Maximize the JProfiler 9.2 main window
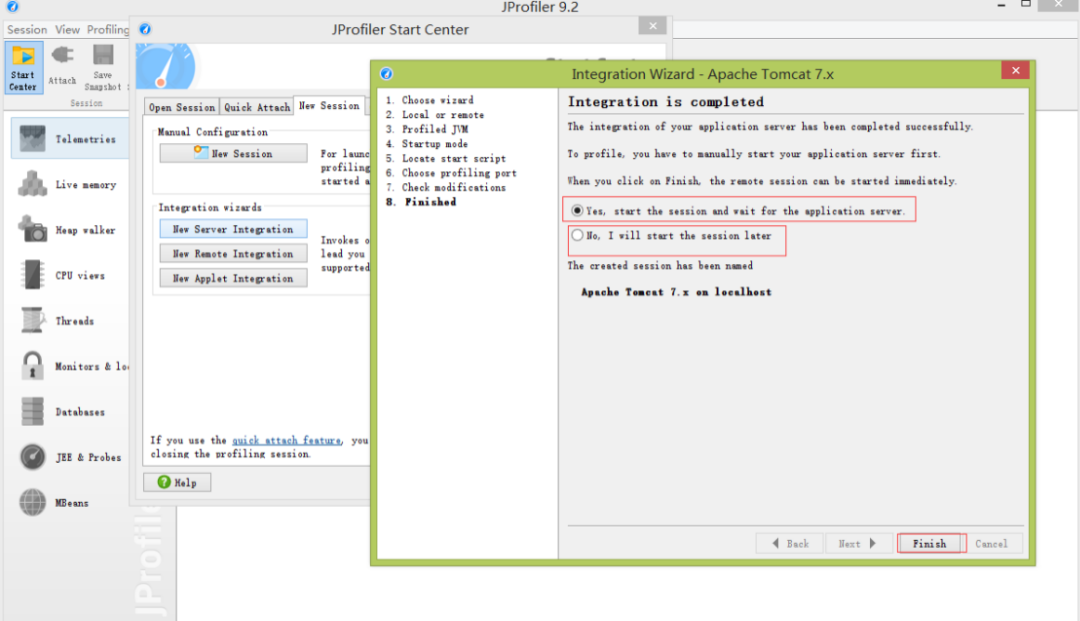This screenshot has width=1080, height=621. point(1026,4)
